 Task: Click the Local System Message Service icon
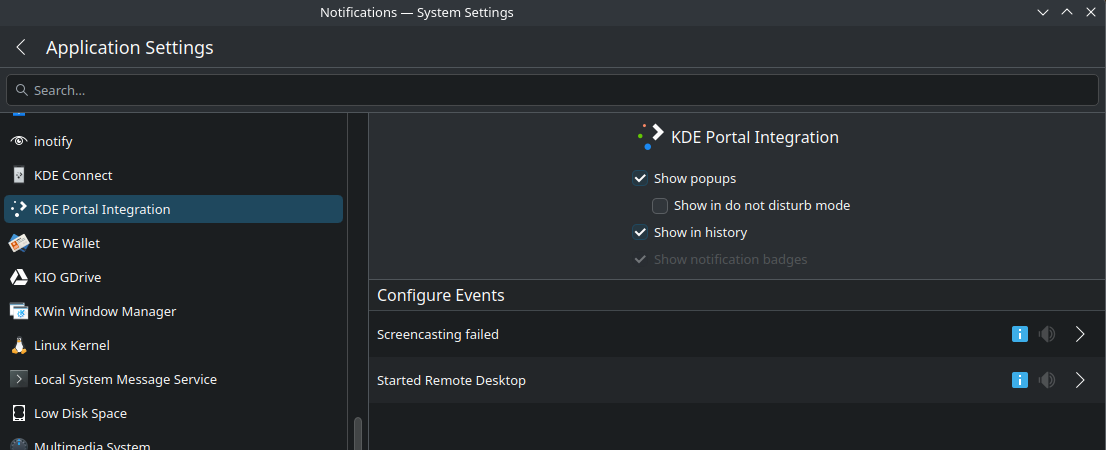(18, 379)
